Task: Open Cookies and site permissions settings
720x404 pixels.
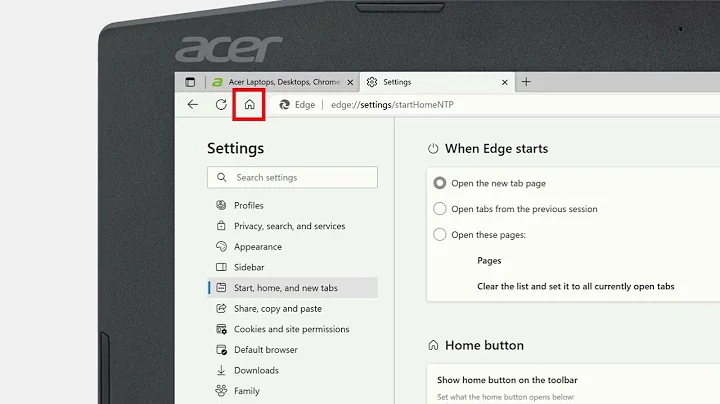Action: tap(292, 329)
